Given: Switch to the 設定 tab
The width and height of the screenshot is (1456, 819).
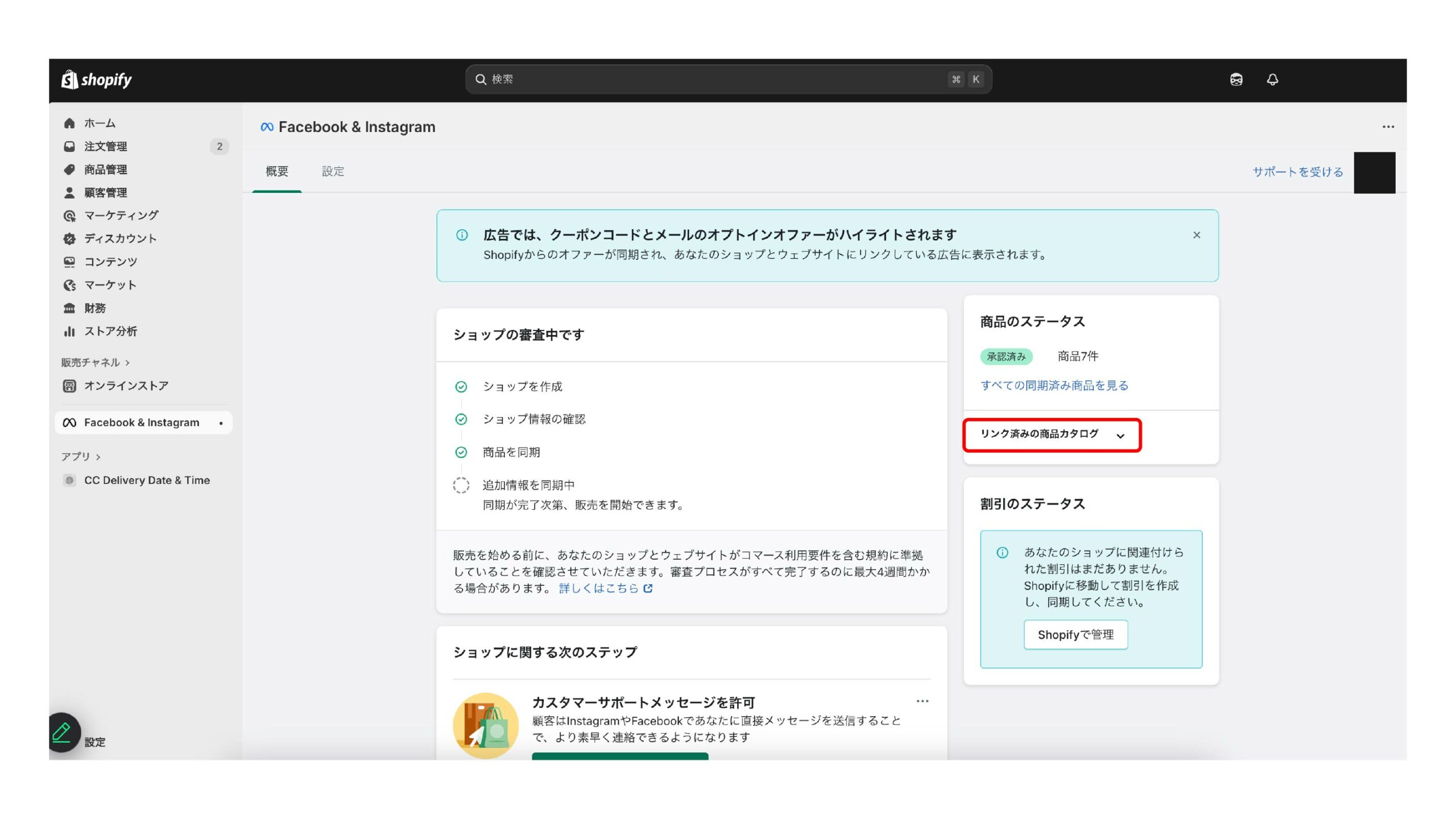Looking at the screenshot, I should coord(333,171).
